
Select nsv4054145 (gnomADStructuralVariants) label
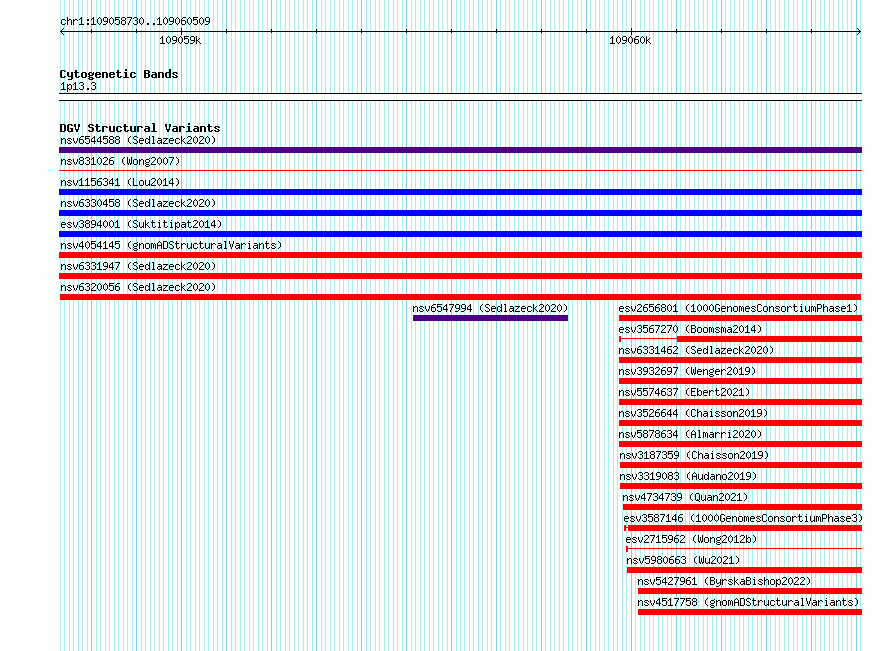171,245
